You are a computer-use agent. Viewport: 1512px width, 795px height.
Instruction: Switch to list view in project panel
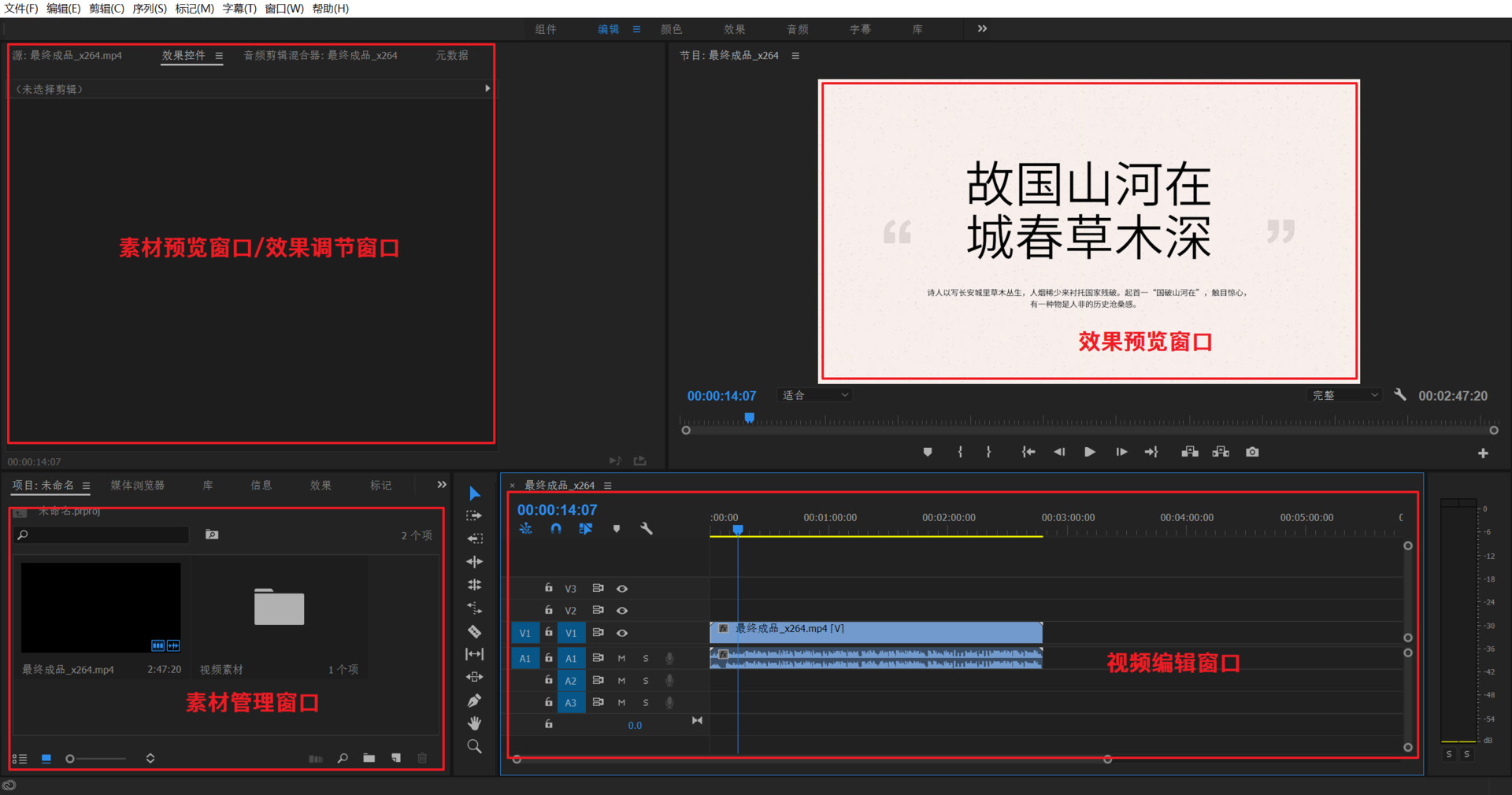point(20,759)
